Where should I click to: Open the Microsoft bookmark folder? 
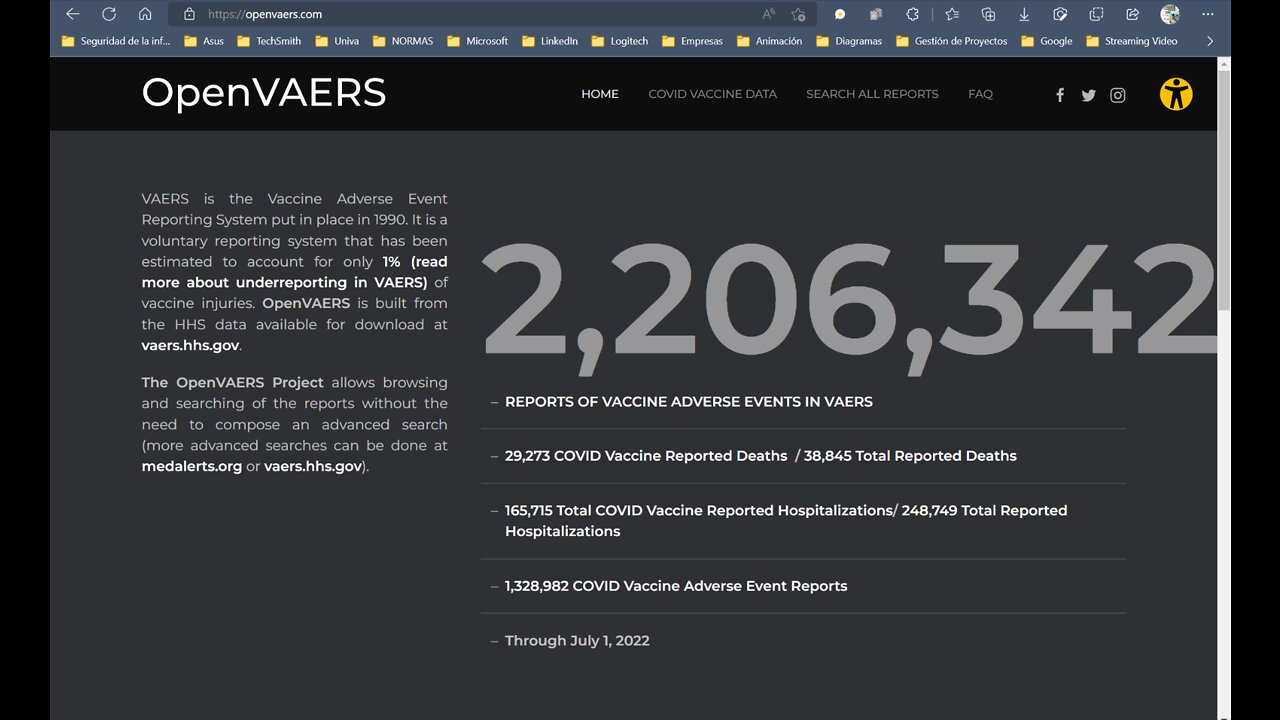[x=478, y=41]
